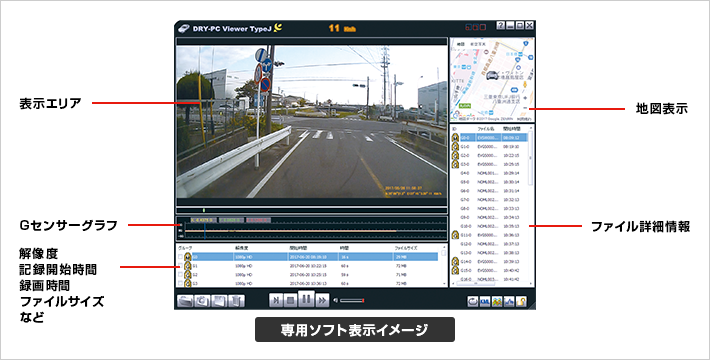710x360 pixels.
Task: Select the 10:22:15 row in the group list
Action: pyautogui.click(x=308, y=266)
